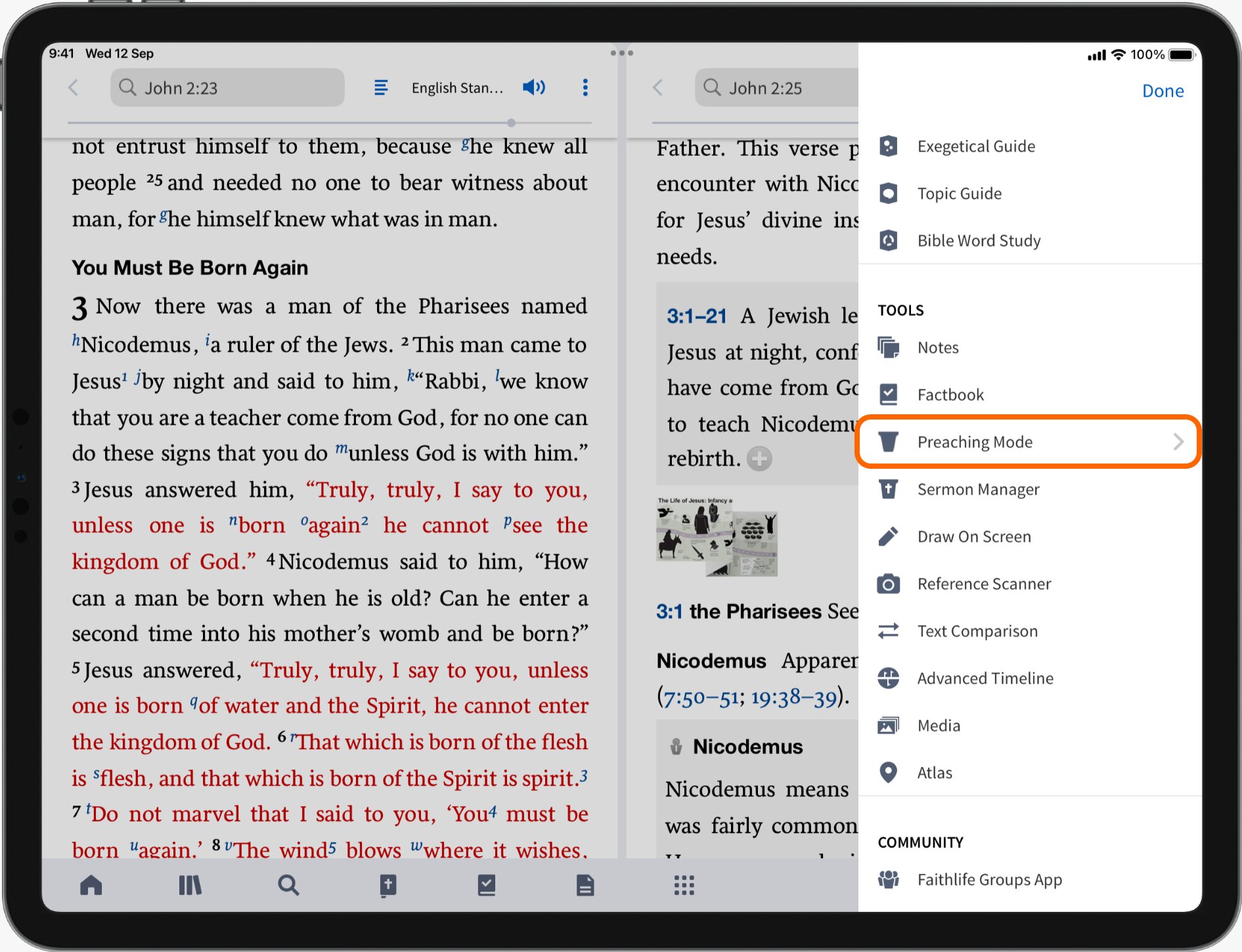Select Advanced Timeline menu entry
The height and width of the screenshot is (952, 1242).
coord(1030,678)
